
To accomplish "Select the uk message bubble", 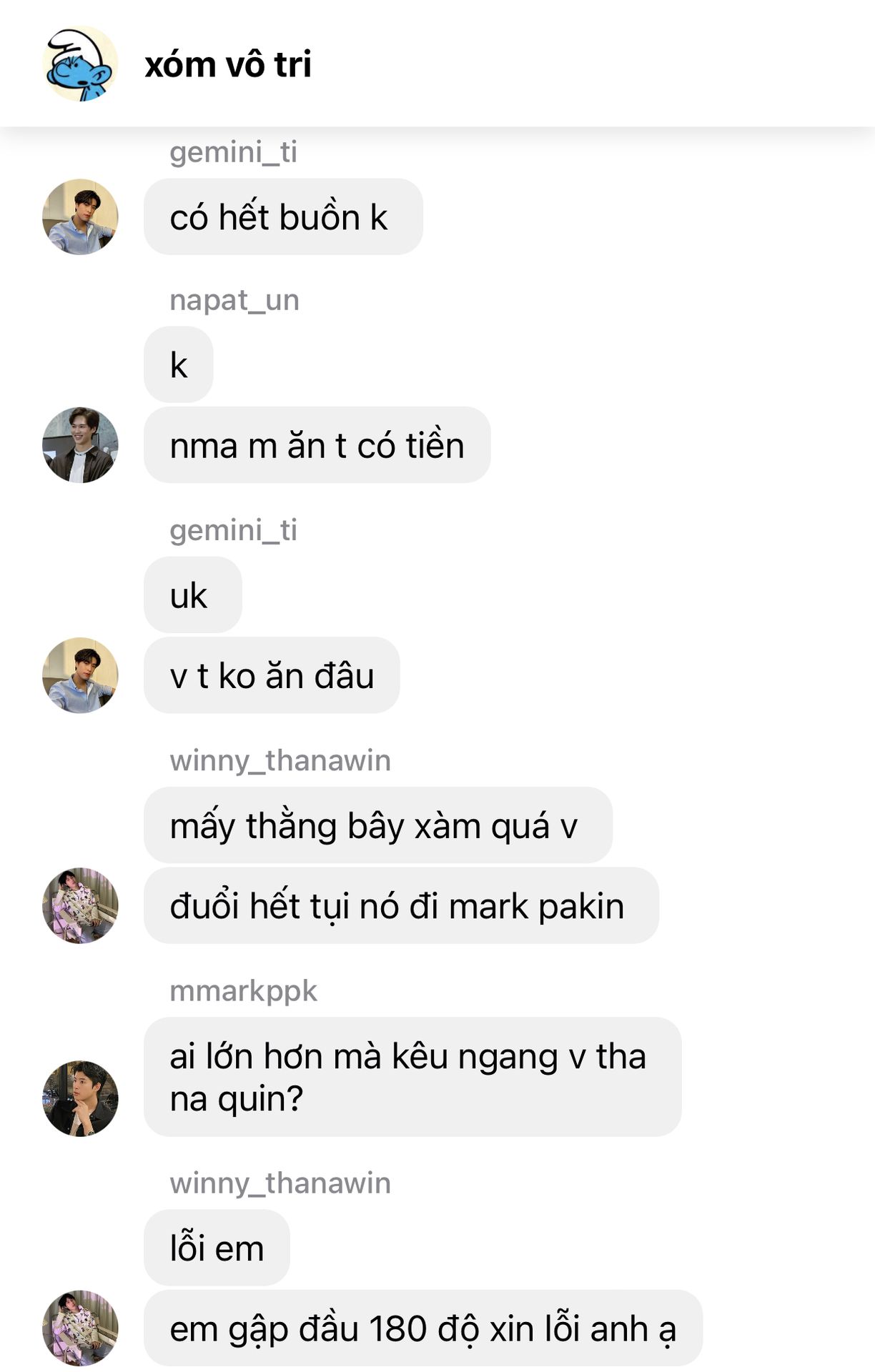I will click(193, 595).
